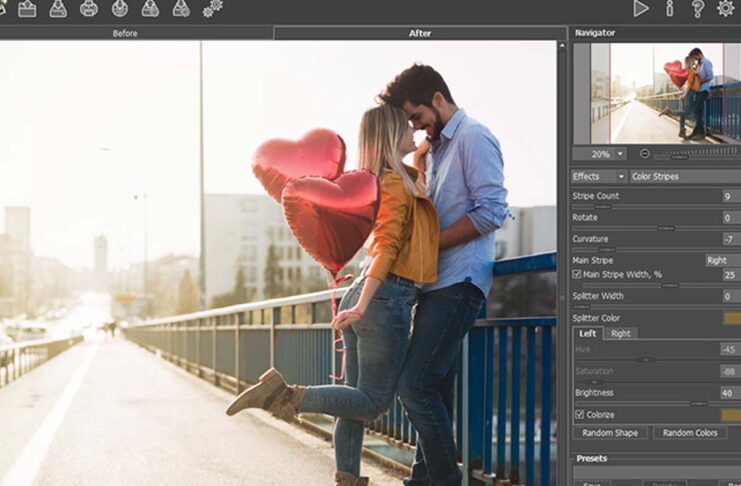Click the 'Splitter Color' label
This screenshot has height=486, width=741.
596,318
